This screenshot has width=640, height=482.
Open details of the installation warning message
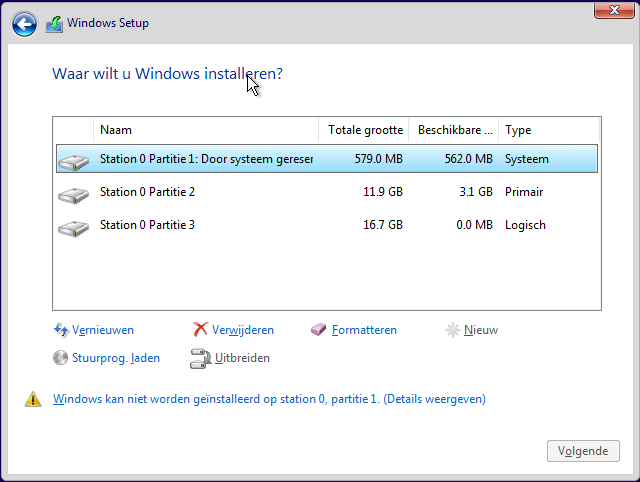pyautogui.click(x=269, y=399)
